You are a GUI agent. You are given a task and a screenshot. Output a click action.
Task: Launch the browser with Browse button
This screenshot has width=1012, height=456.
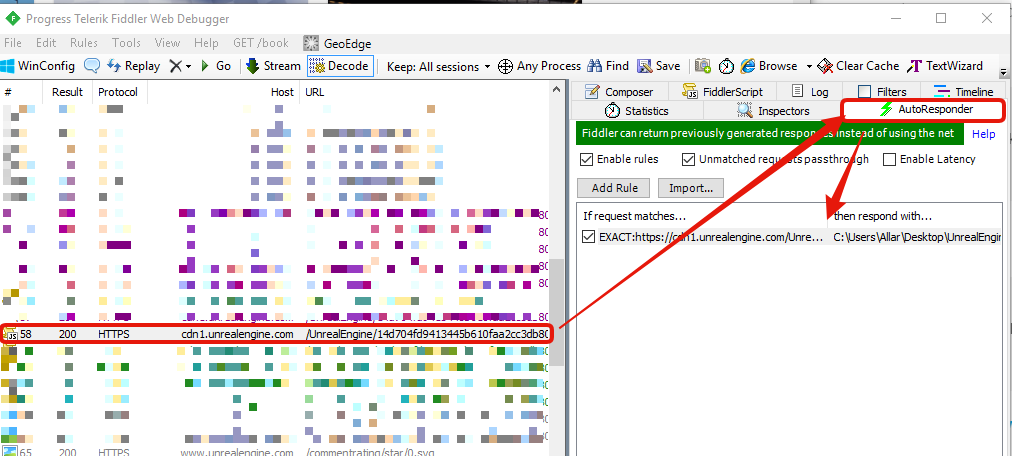(769, 66)
